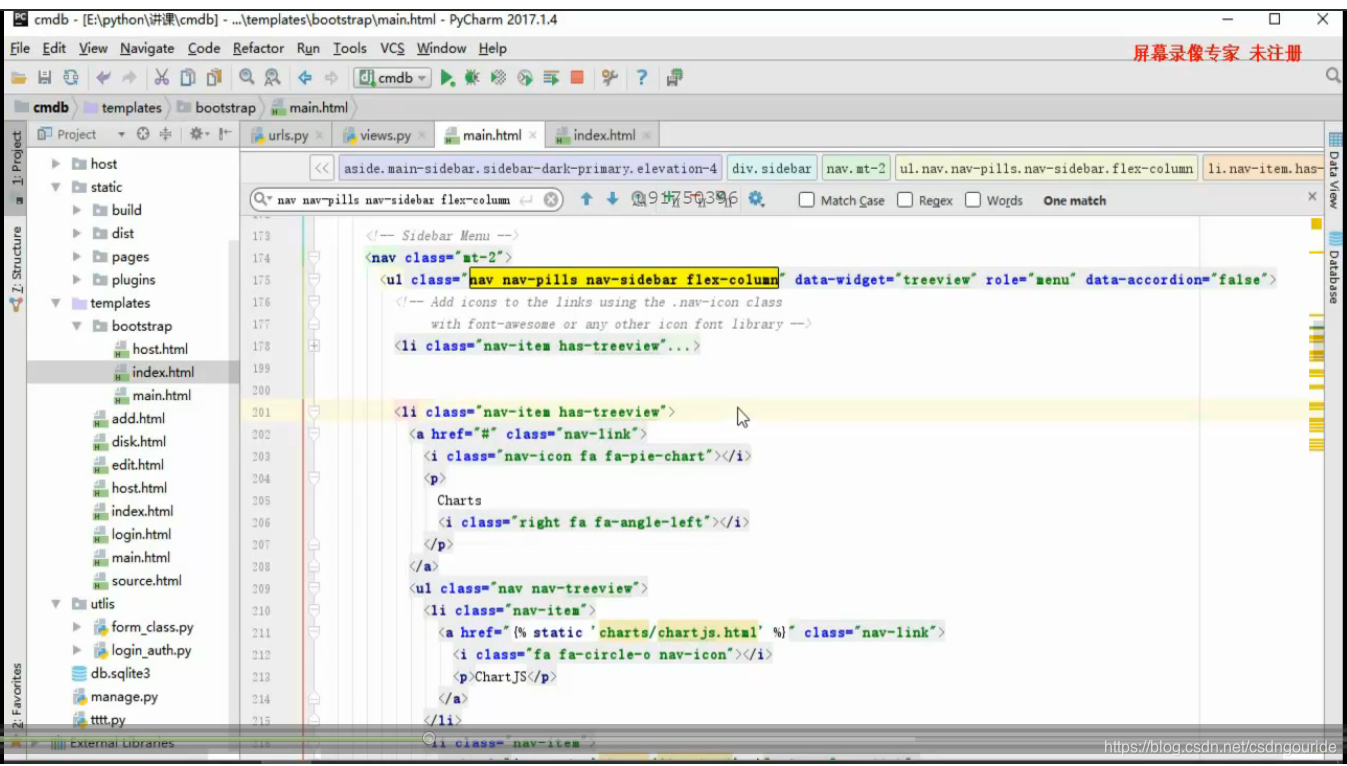Hide the Project tool panel icon
Image resolution: width=1347 pixels, height=766 pixels.
tap(225, 134)
